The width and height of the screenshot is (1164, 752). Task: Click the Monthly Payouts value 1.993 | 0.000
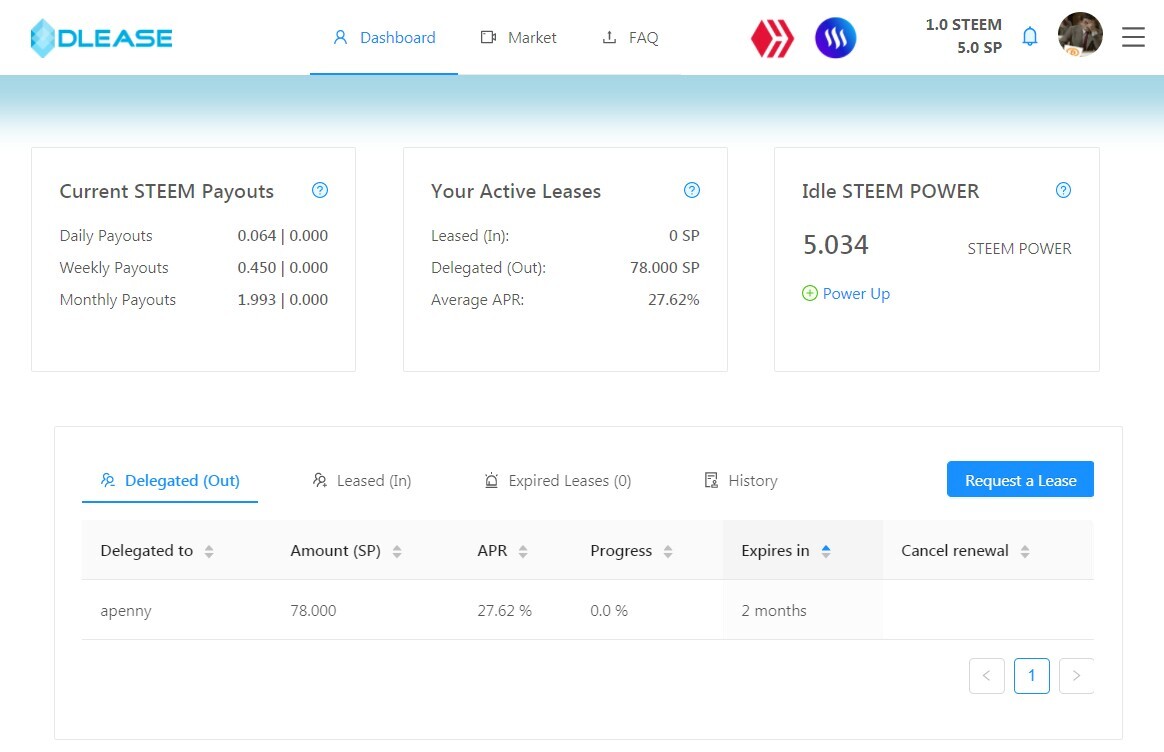[x=283, y=299]
